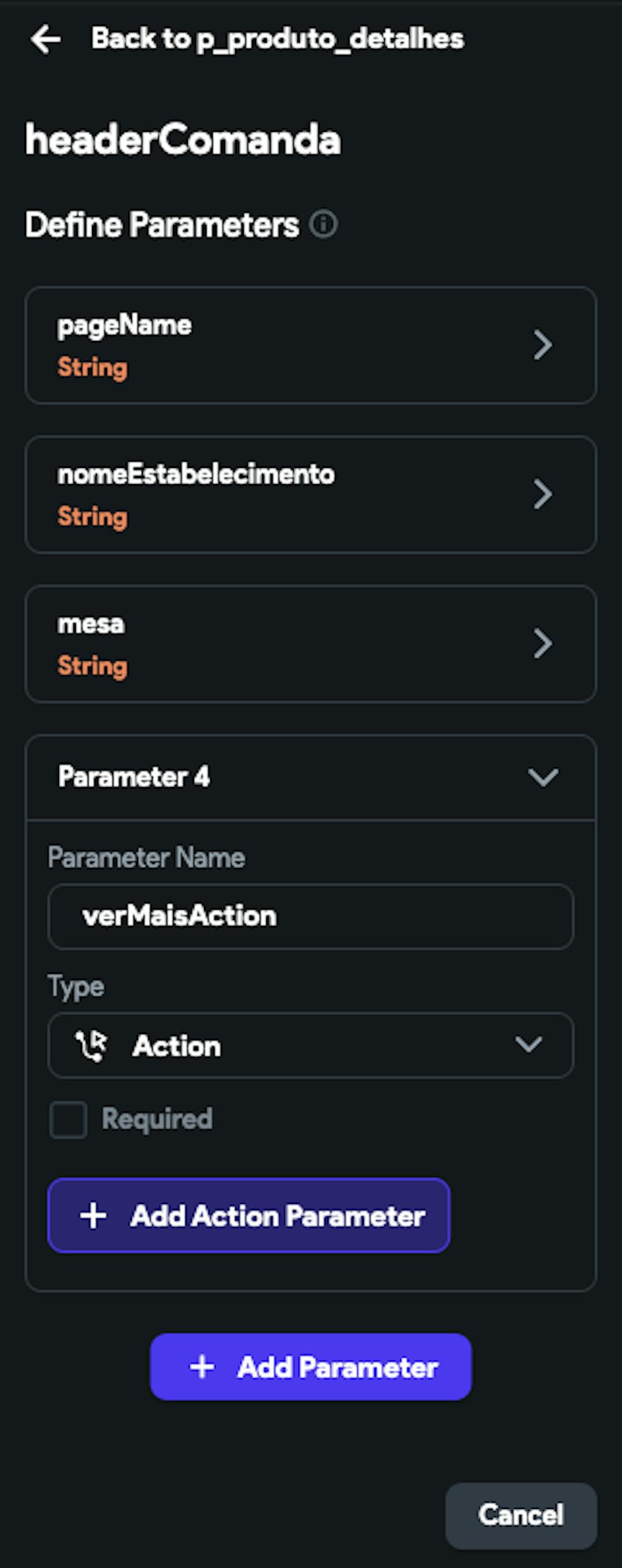Image resolution: width=622 pixels, height=1568 pixels.
Task: Enable the Required checkbox
Action: point(68,1120)
